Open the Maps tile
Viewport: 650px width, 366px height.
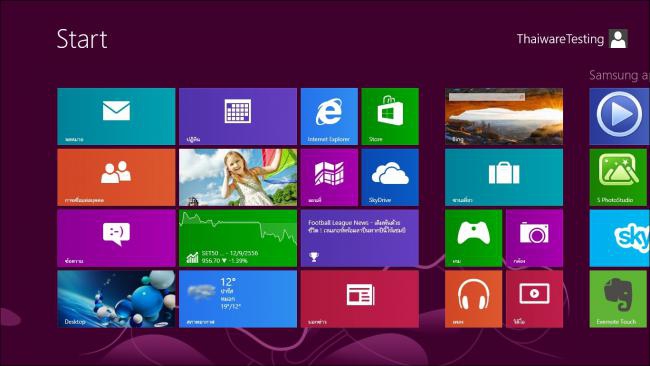(x=329, y=177)
